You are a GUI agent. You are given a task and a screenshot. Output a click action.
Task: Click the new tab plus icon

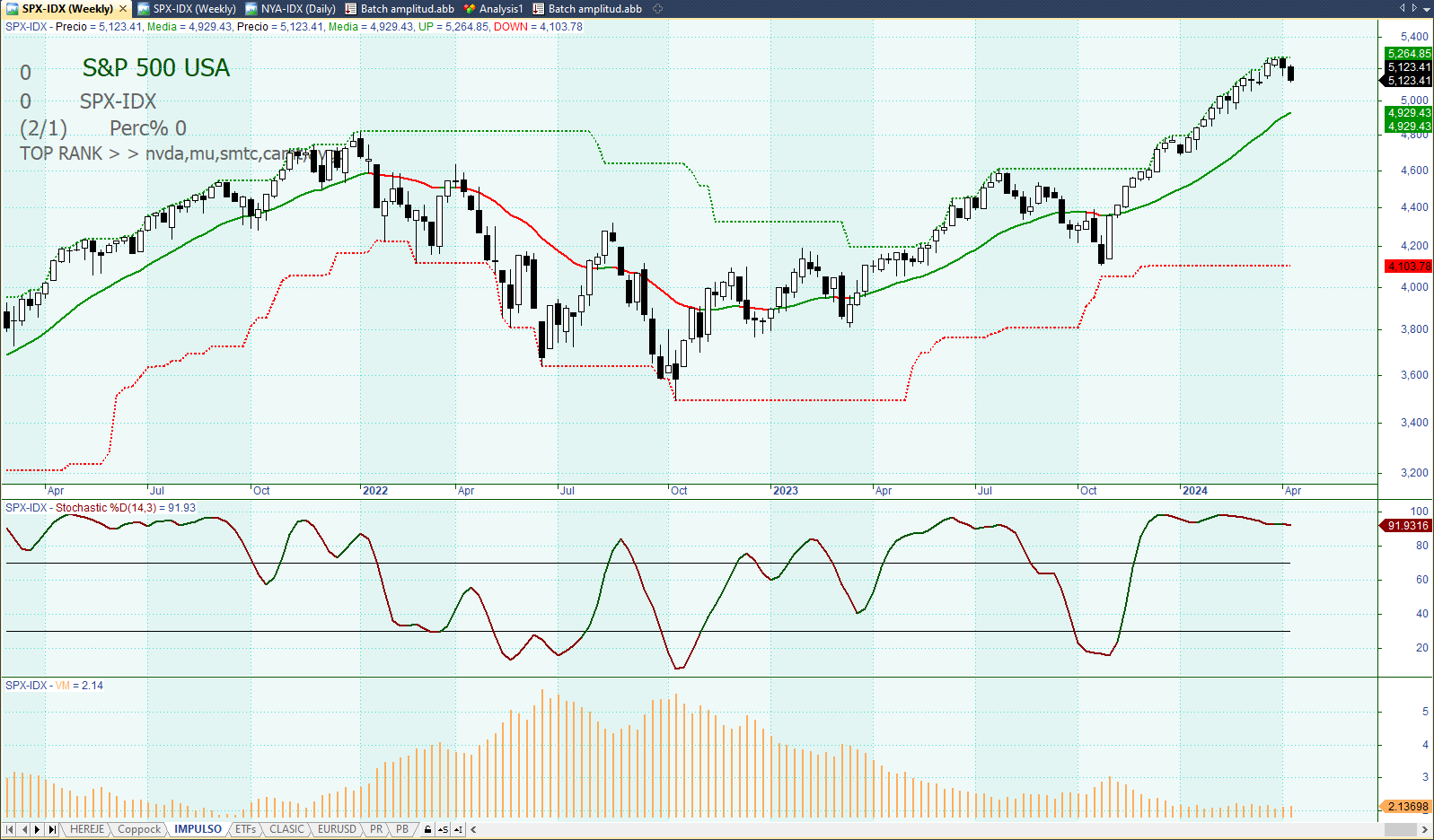pos(657,9)
